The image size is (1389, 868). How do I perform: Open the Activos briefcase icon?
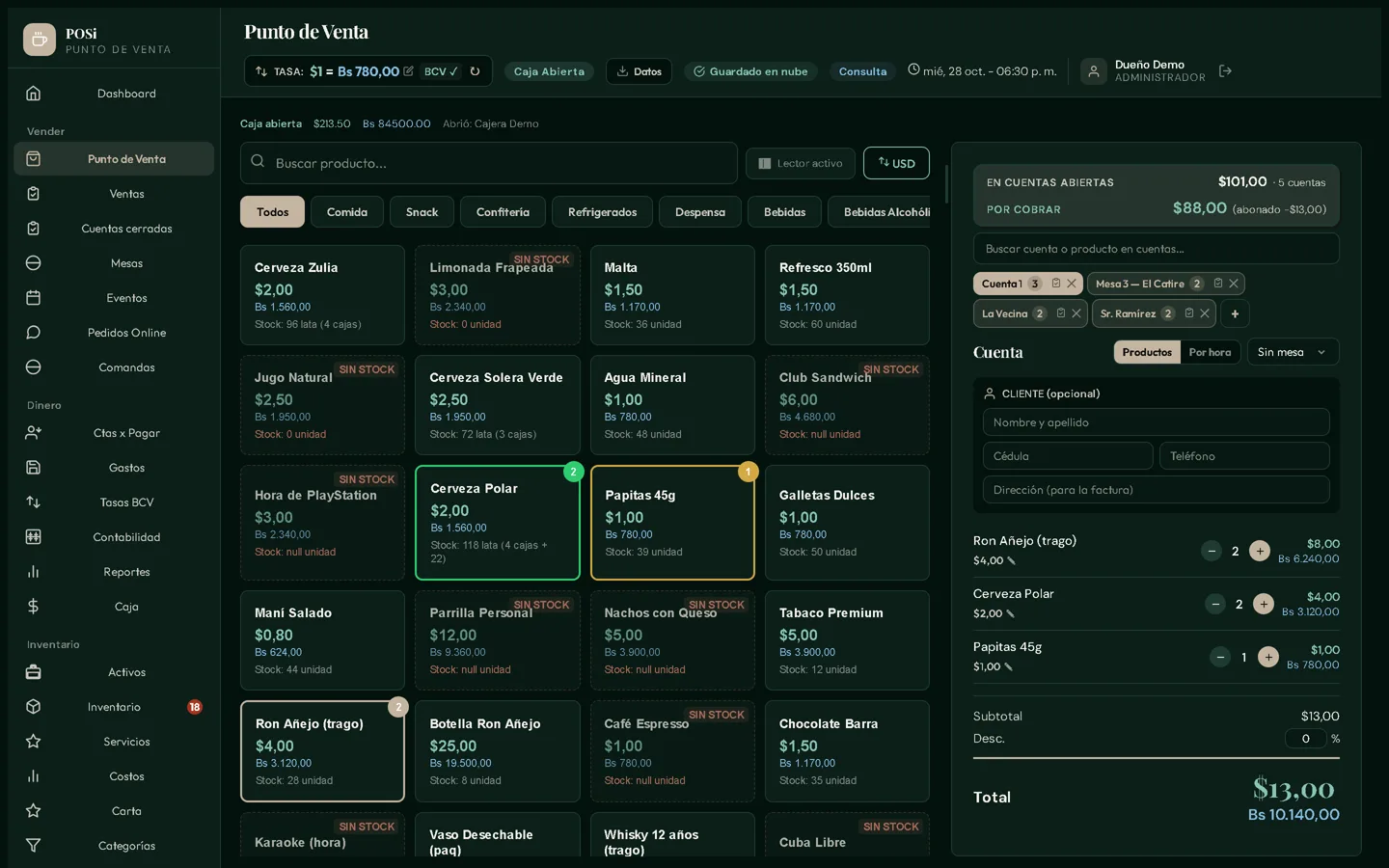[34, 672]
